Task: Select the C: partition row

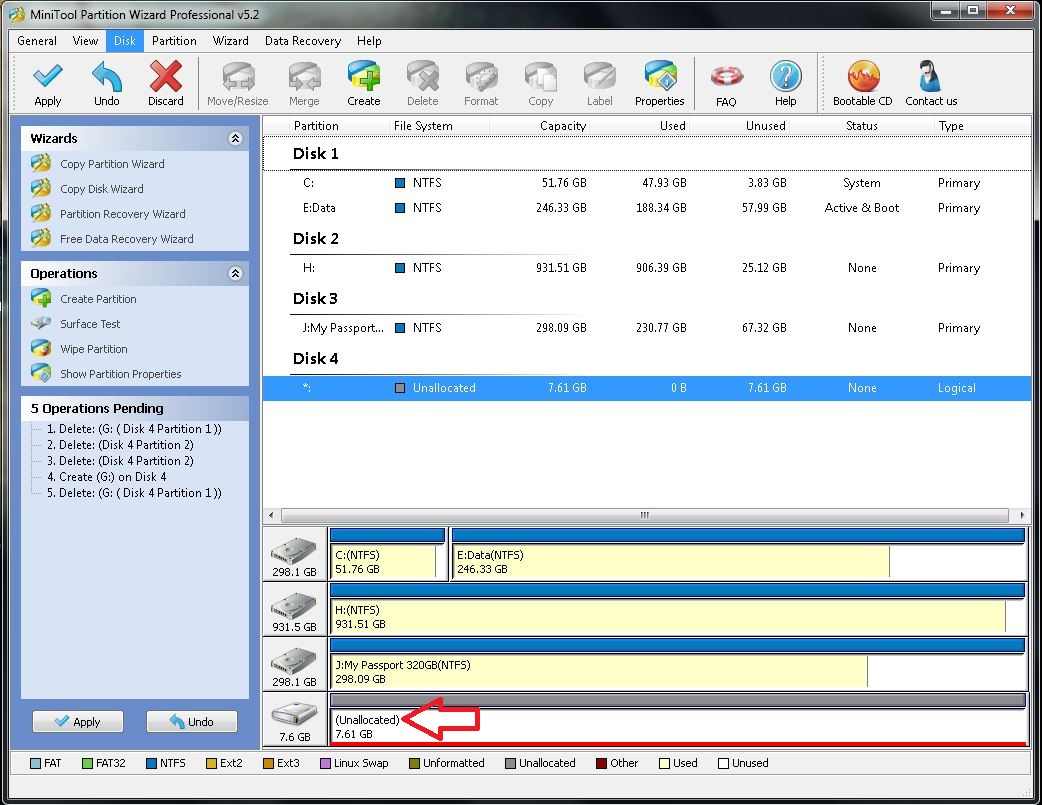Action: [647, 183]
